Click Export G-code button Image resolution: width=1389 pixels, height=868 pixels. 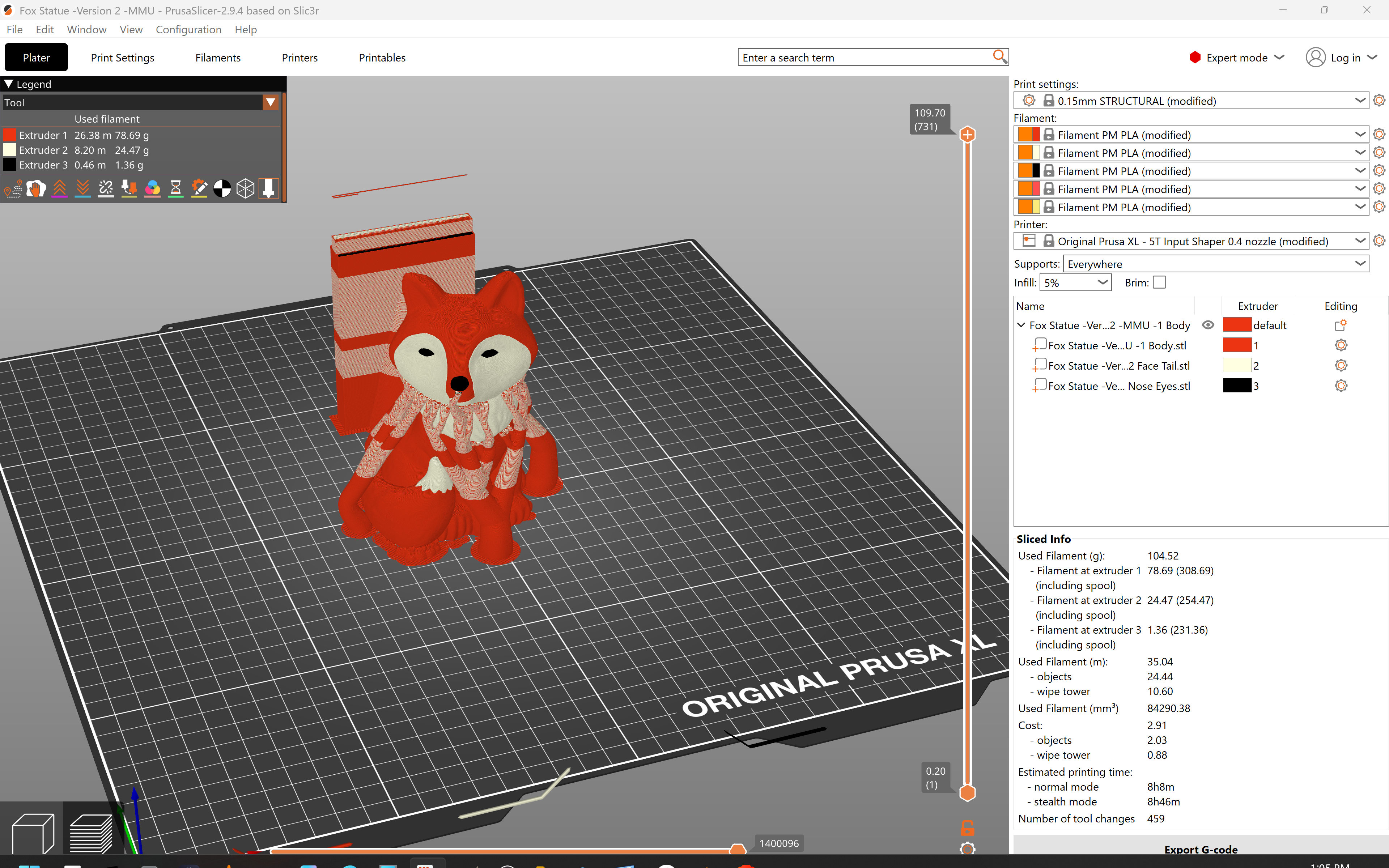coord(1201,849)
